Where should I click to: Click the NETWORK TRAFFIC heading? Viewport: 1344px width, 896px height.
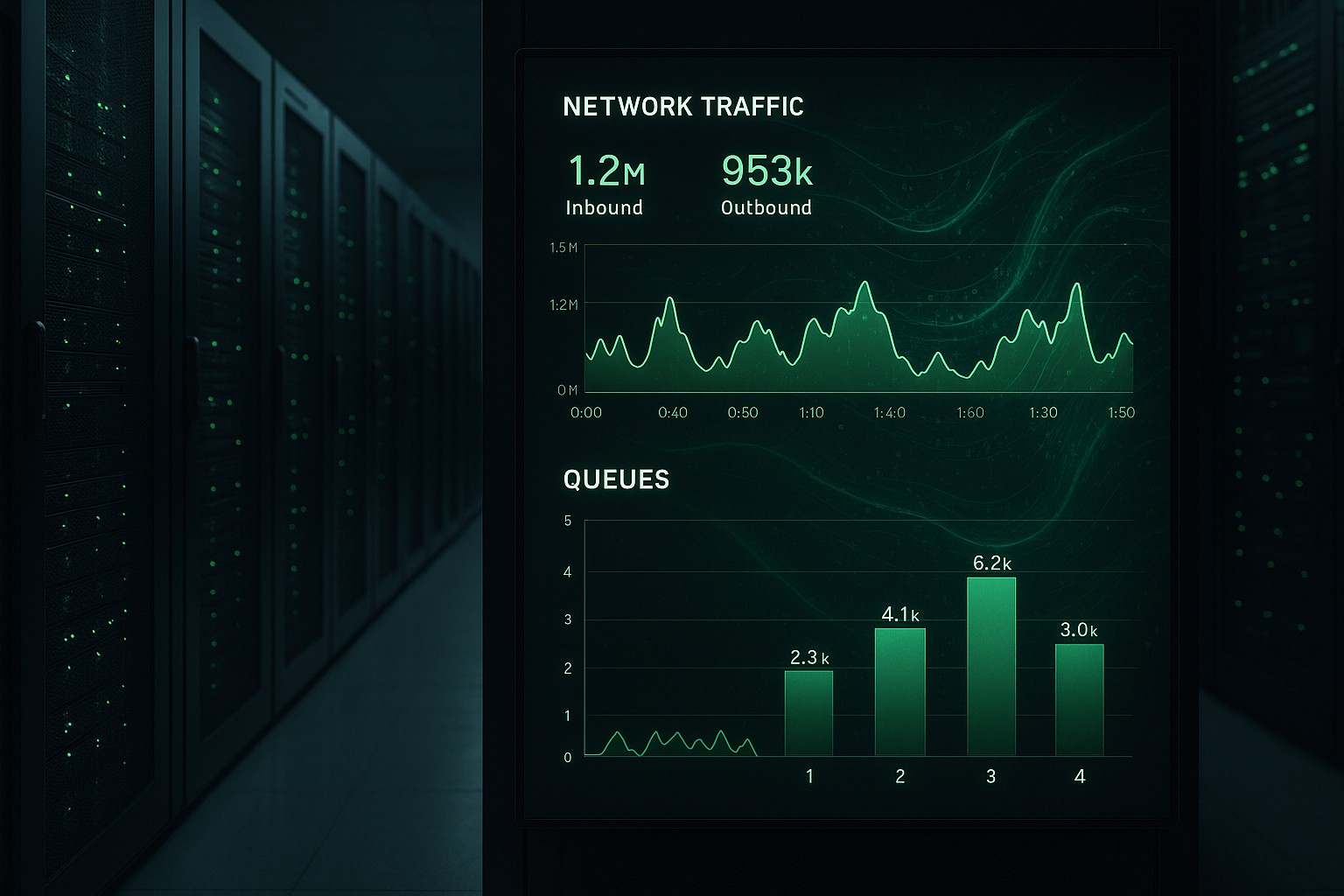pos(682,107)
